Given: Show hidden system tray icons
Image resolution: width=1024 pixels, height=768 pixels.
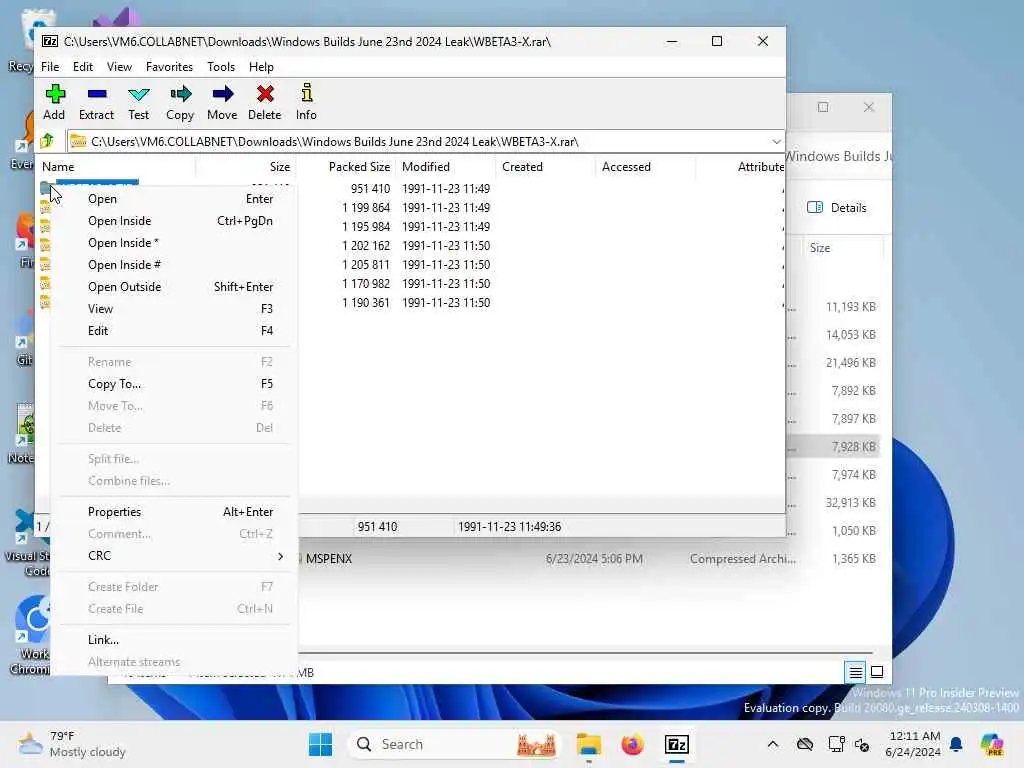Looking at the screenshot, I should pos(773,744).
